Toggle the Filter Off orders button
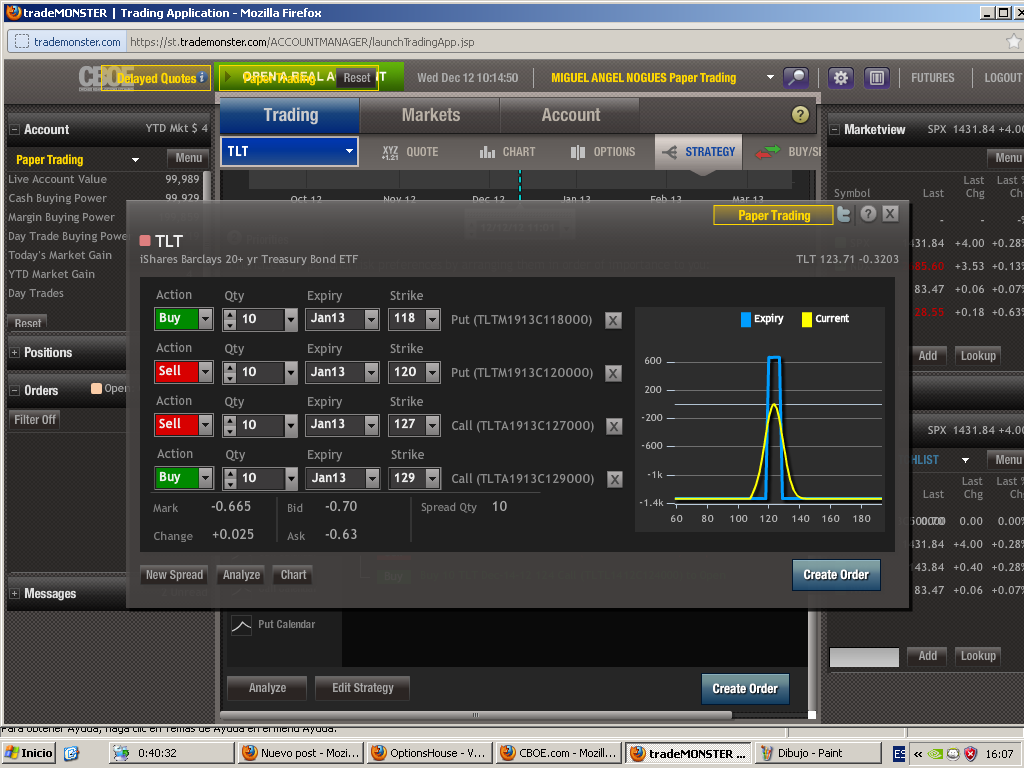The width and height of the screenshot is (1024, 768). tap(35, 420)
